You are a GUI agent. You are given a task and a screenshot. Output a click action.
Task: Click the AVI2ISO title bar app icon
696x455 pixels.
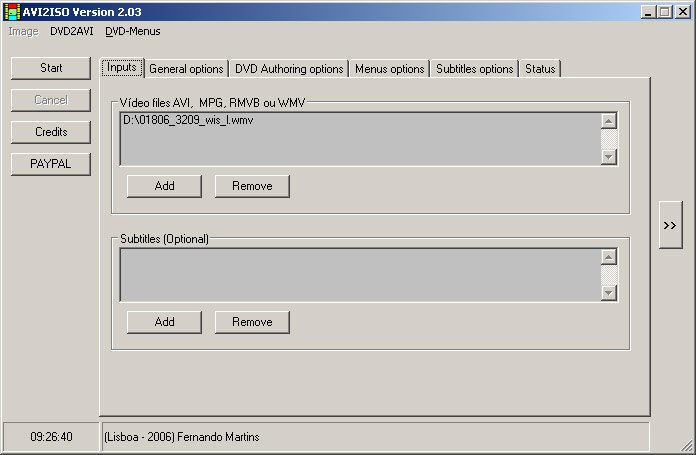point(14,11)
